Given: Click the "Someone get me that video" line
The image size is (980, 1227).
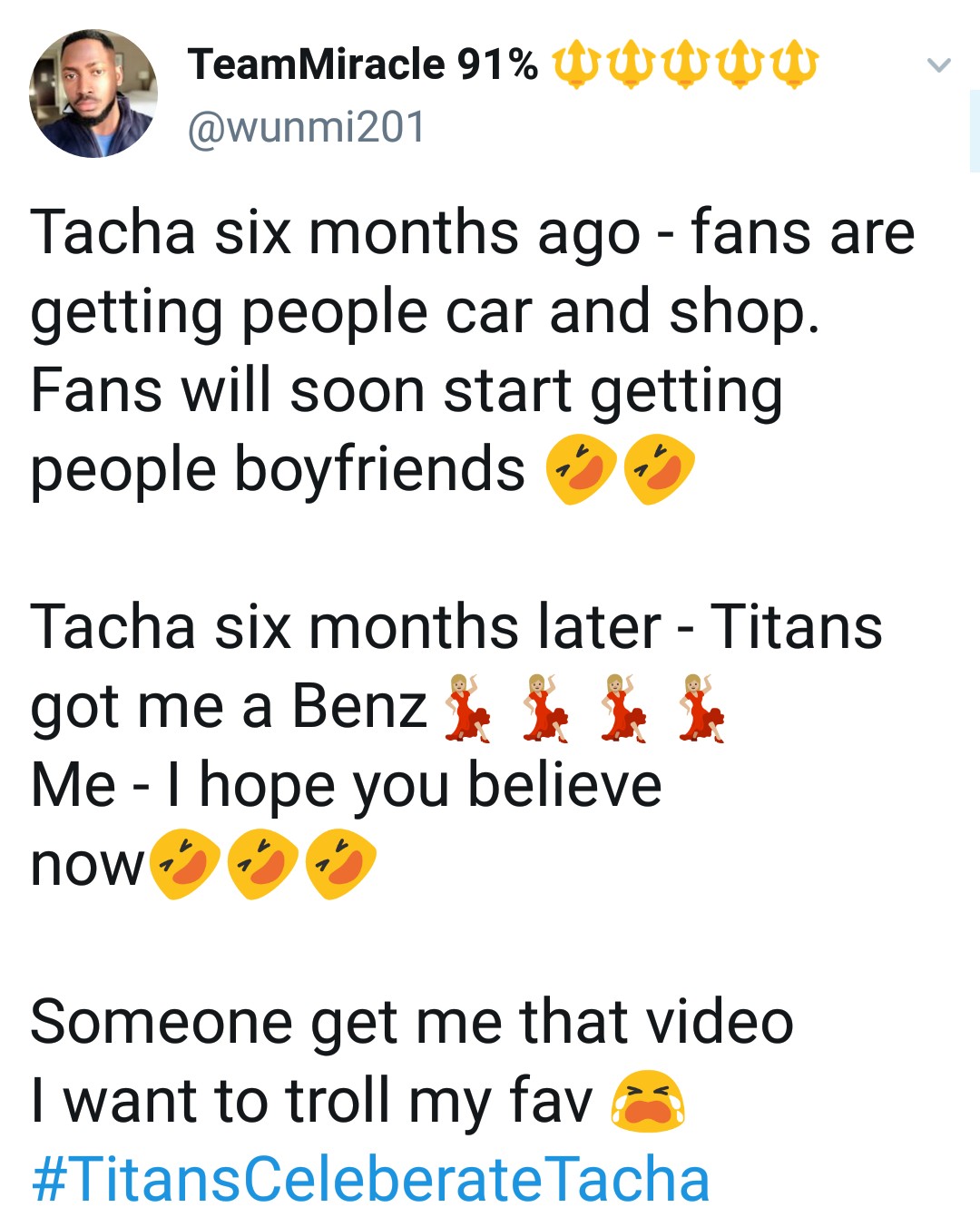Looking at the screenshot, I should click(x=411, y=1022).
